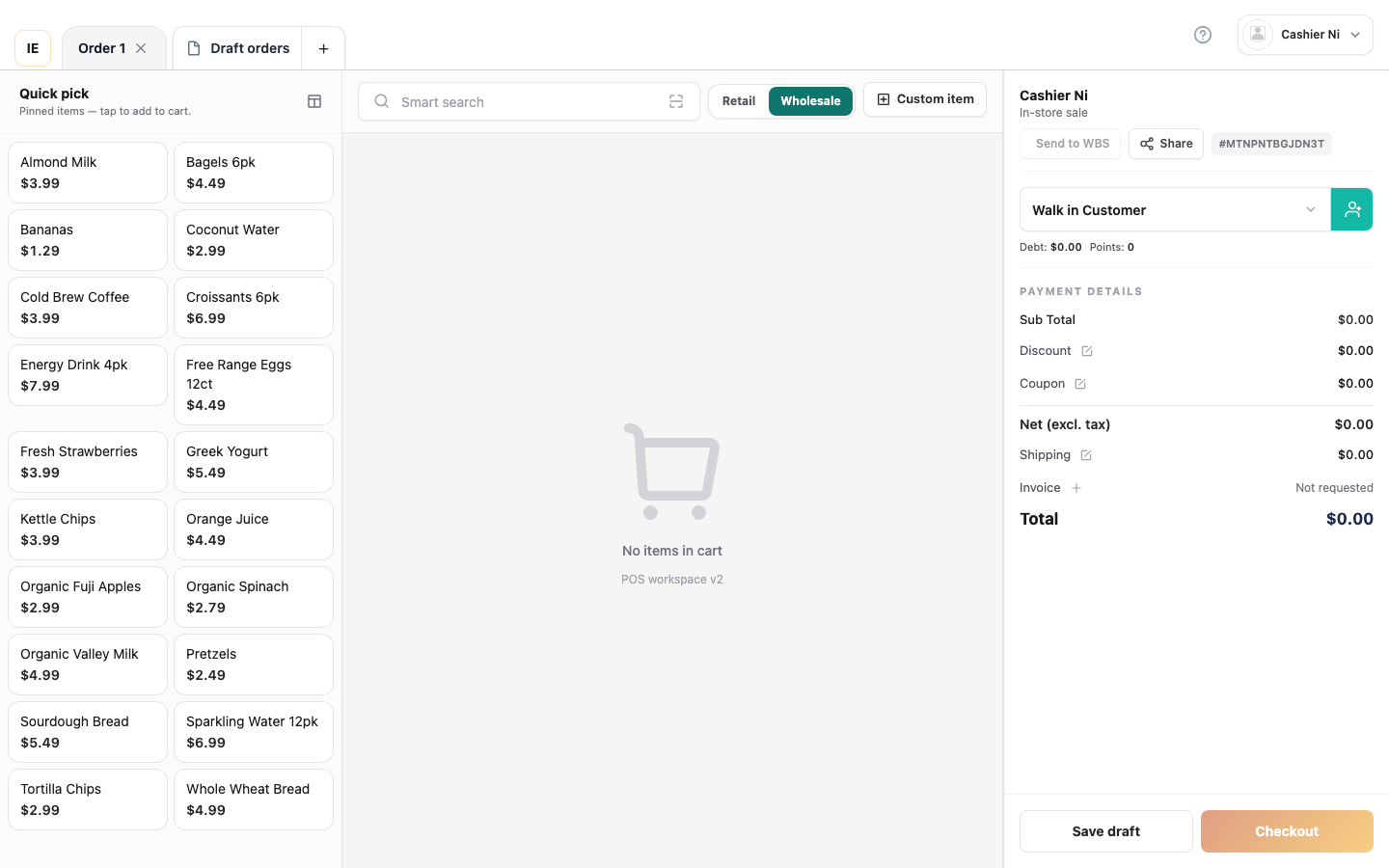Click the Custom item button
Viewport: 1389px width, 868px height.
pos(925,99)
